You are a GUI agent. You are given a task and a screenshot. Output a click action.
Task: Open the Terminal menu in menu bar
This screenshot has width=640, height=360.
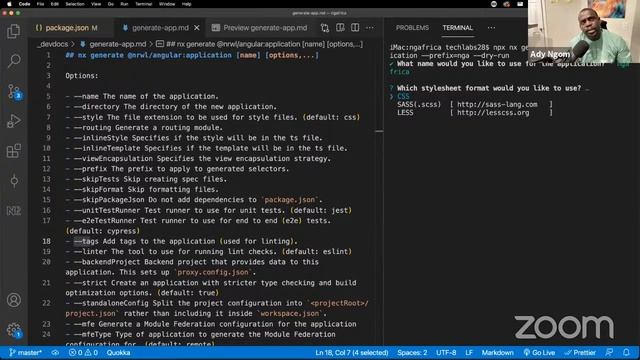tap(144, 4)
